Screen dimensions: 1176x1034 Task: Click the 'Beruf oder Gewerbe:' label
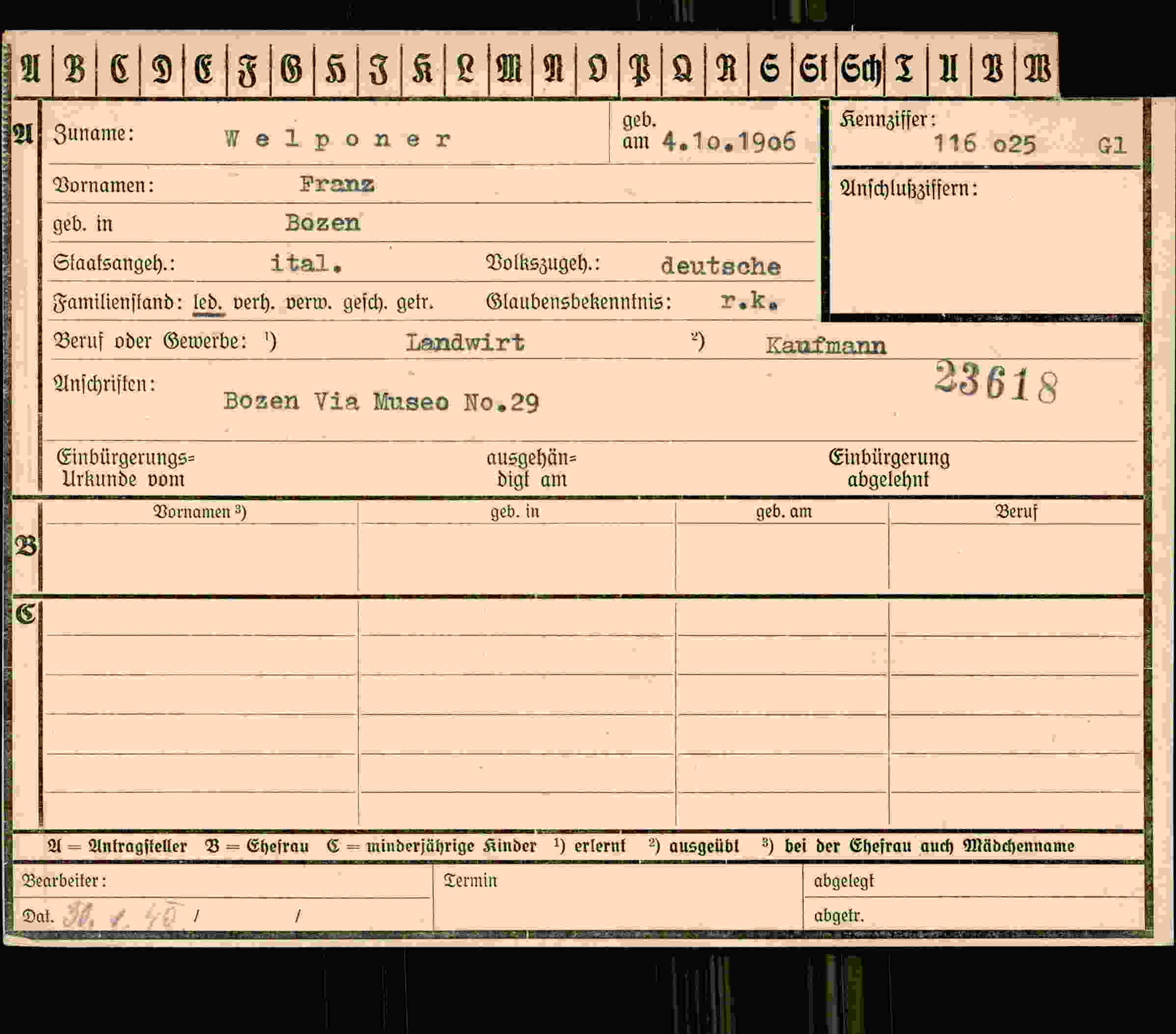(x=150, y=341)
